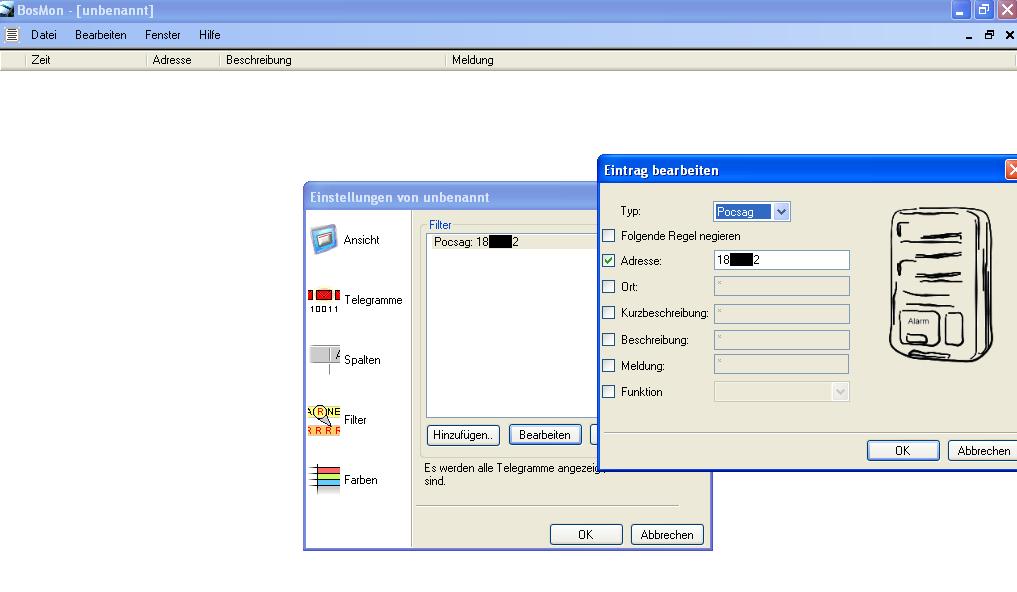Open the Fenster menu
Screen dimensions: 1017x592
tap(163, 35)
